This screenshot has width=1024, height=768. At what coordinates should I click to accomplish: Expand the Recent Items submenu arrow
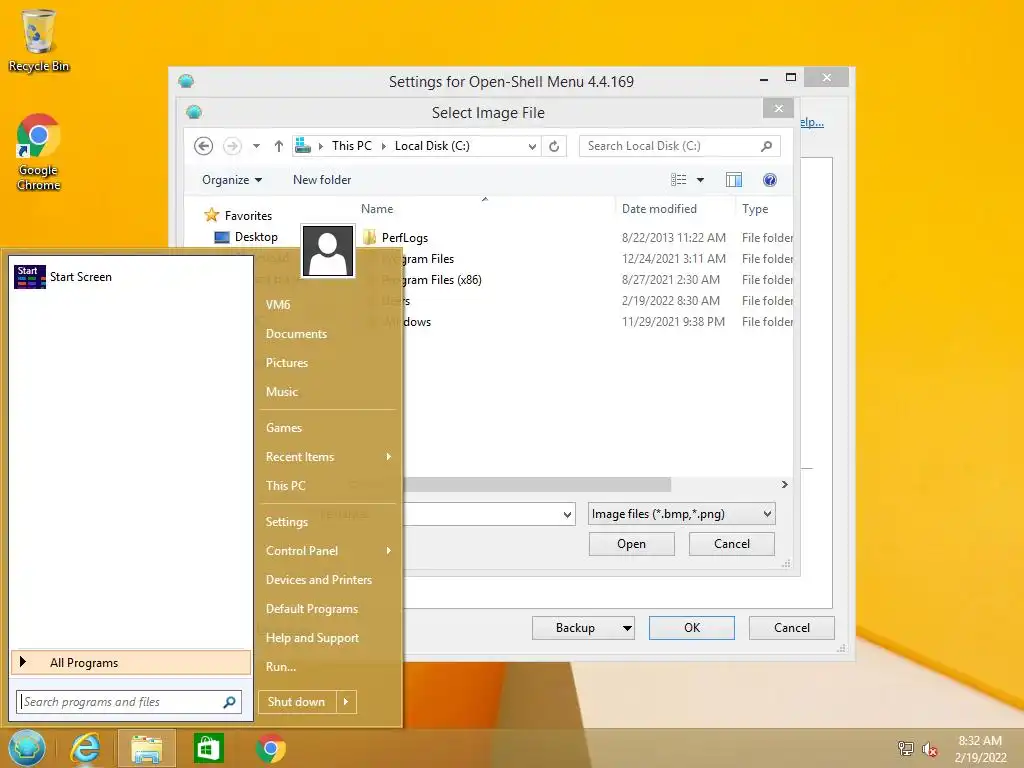click(x=389, y=456)
